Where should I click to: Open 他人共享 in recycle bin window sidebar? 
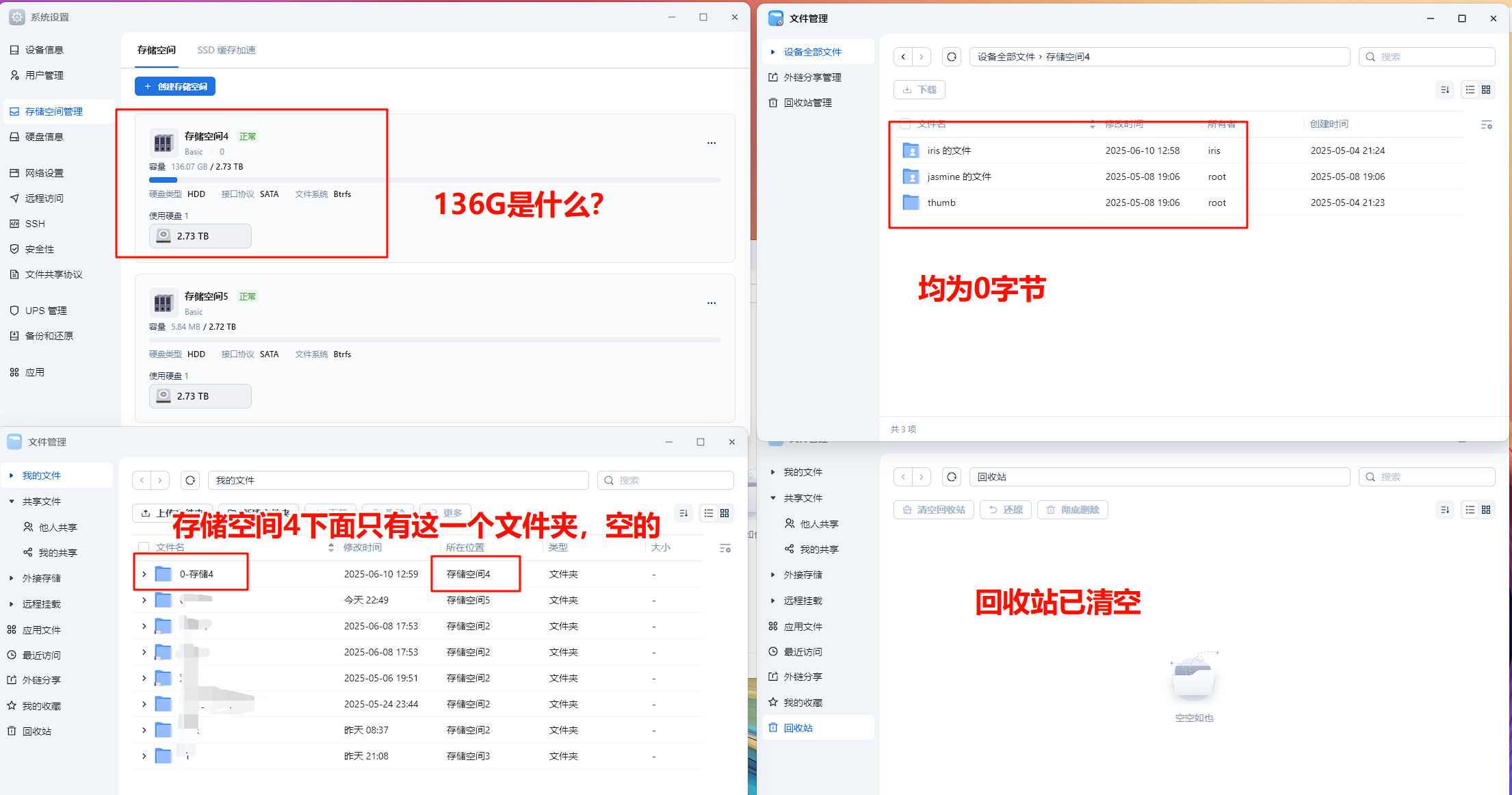819,524
